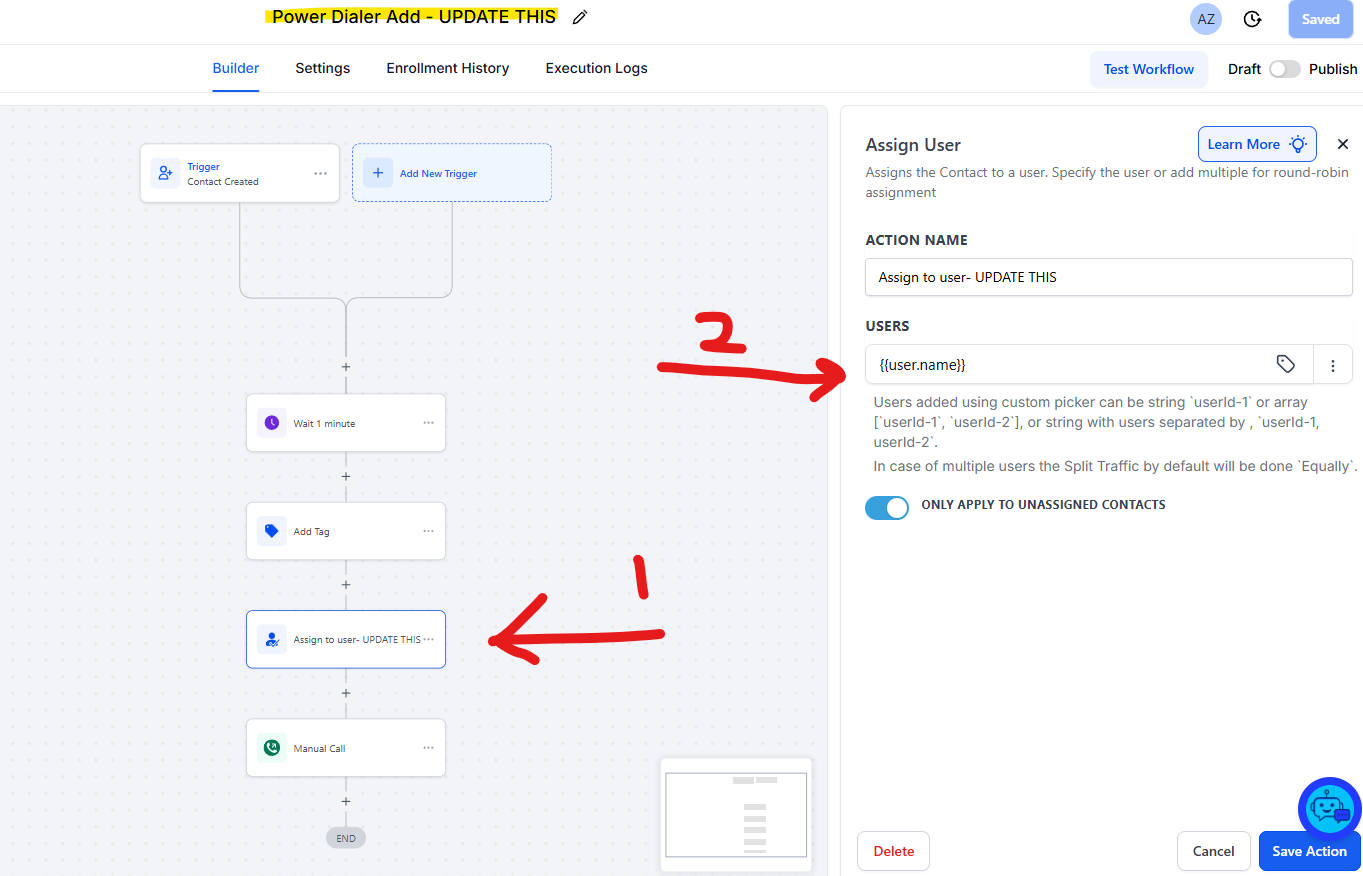This screenshot has width=1363, height=876.
Task: Open the Execution Logs tab
Action: 596,68
